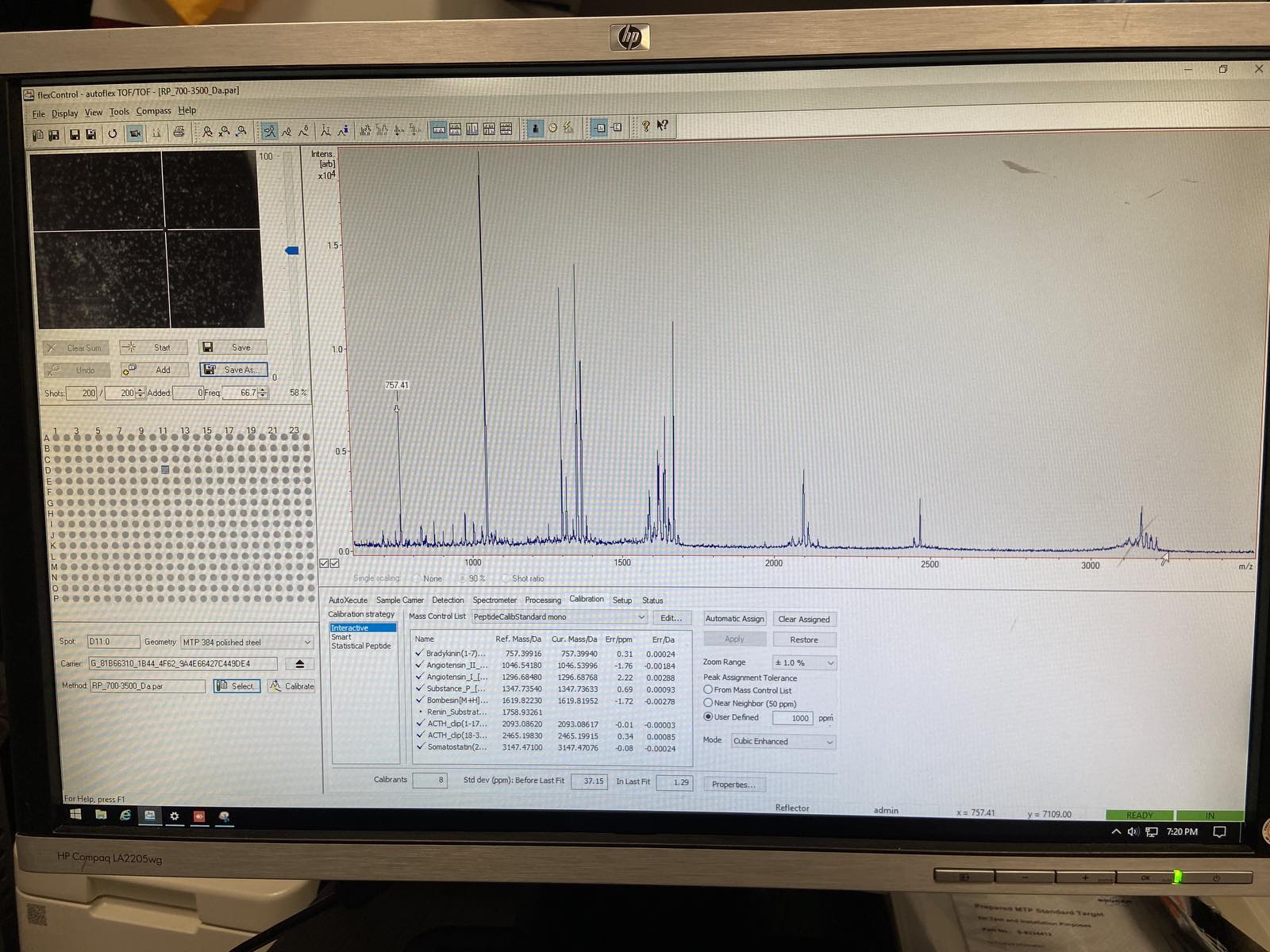This screenshot has width=1270, height=952.
Task: Click the question mark help icon
Action: coord(645,126)
